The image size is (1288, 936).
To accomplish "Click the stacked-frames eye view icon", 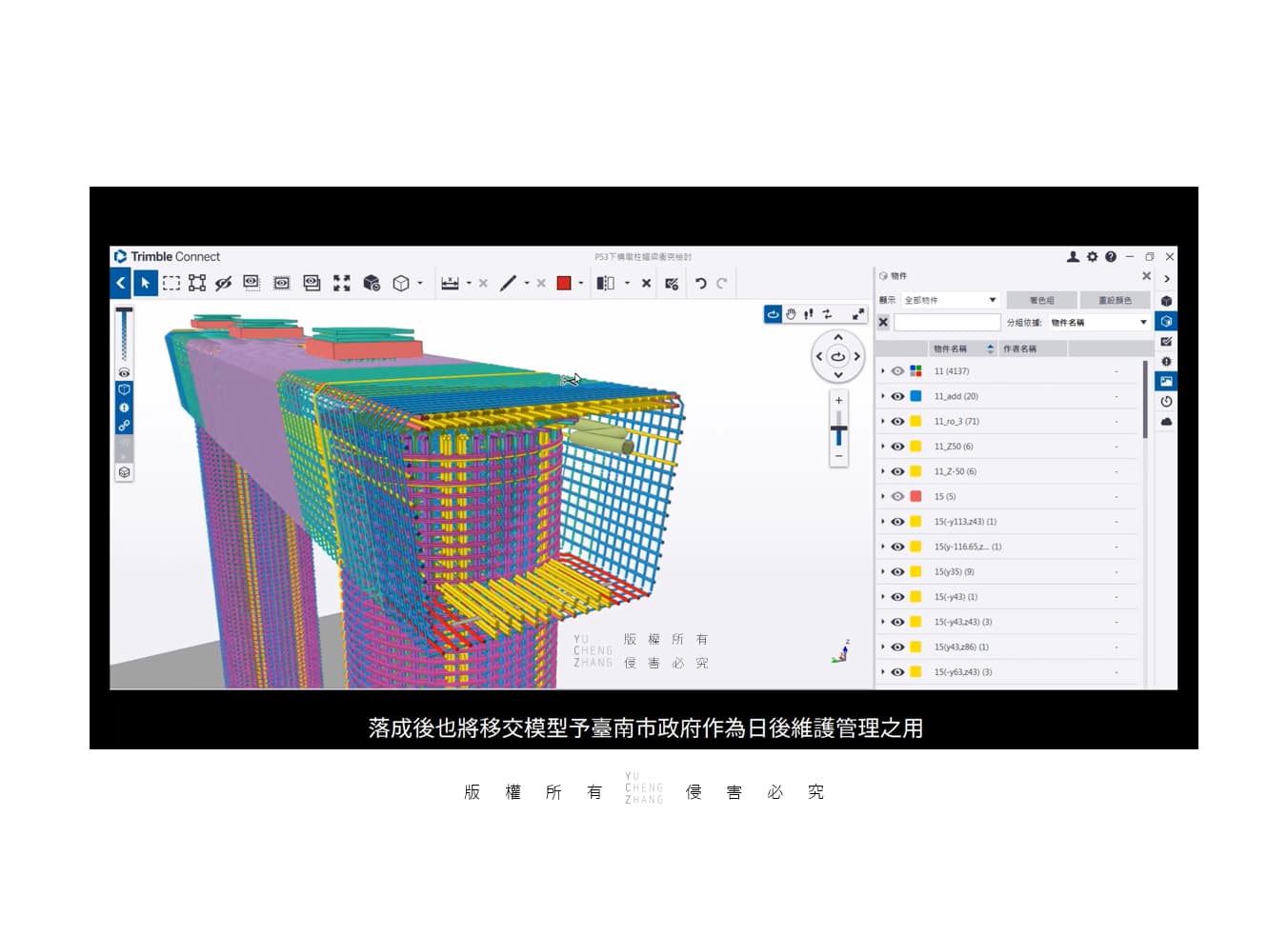I will 312,283.
